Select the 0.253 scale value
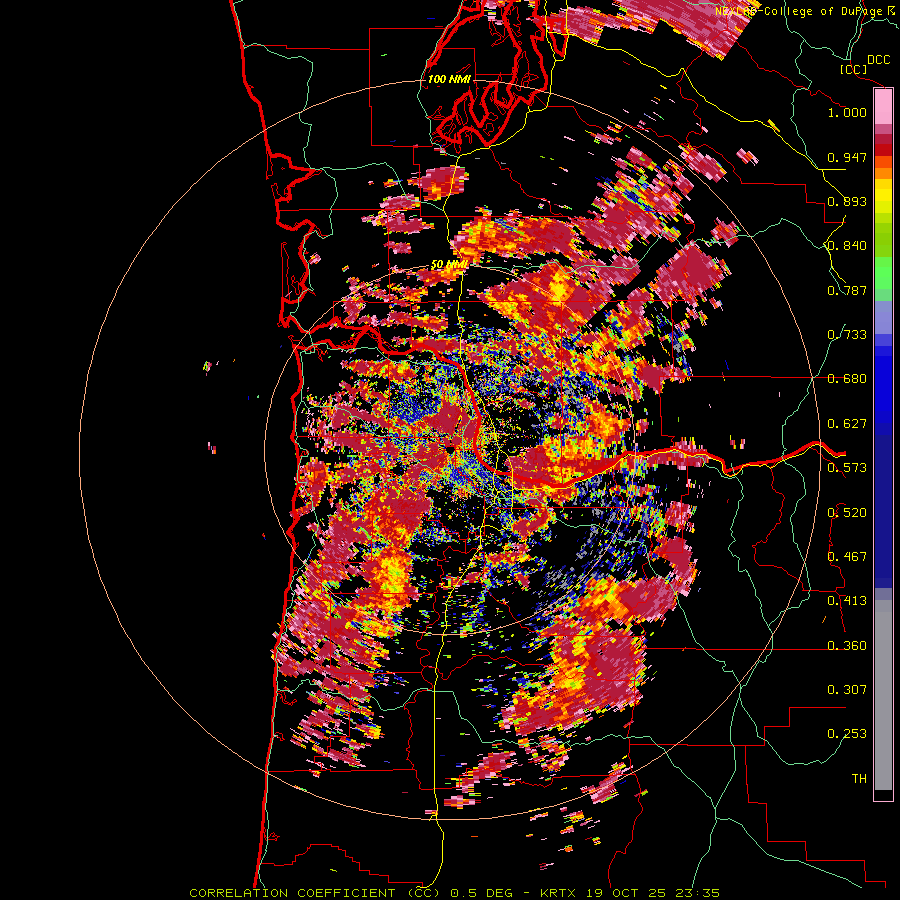 (847, 734)
